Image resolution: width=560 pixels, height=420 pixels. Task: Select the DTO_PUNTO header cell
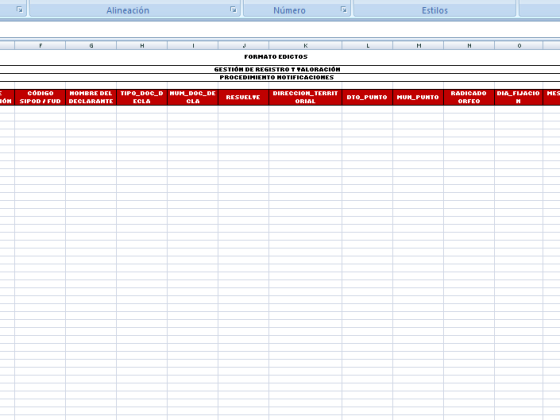pos(367,97)
